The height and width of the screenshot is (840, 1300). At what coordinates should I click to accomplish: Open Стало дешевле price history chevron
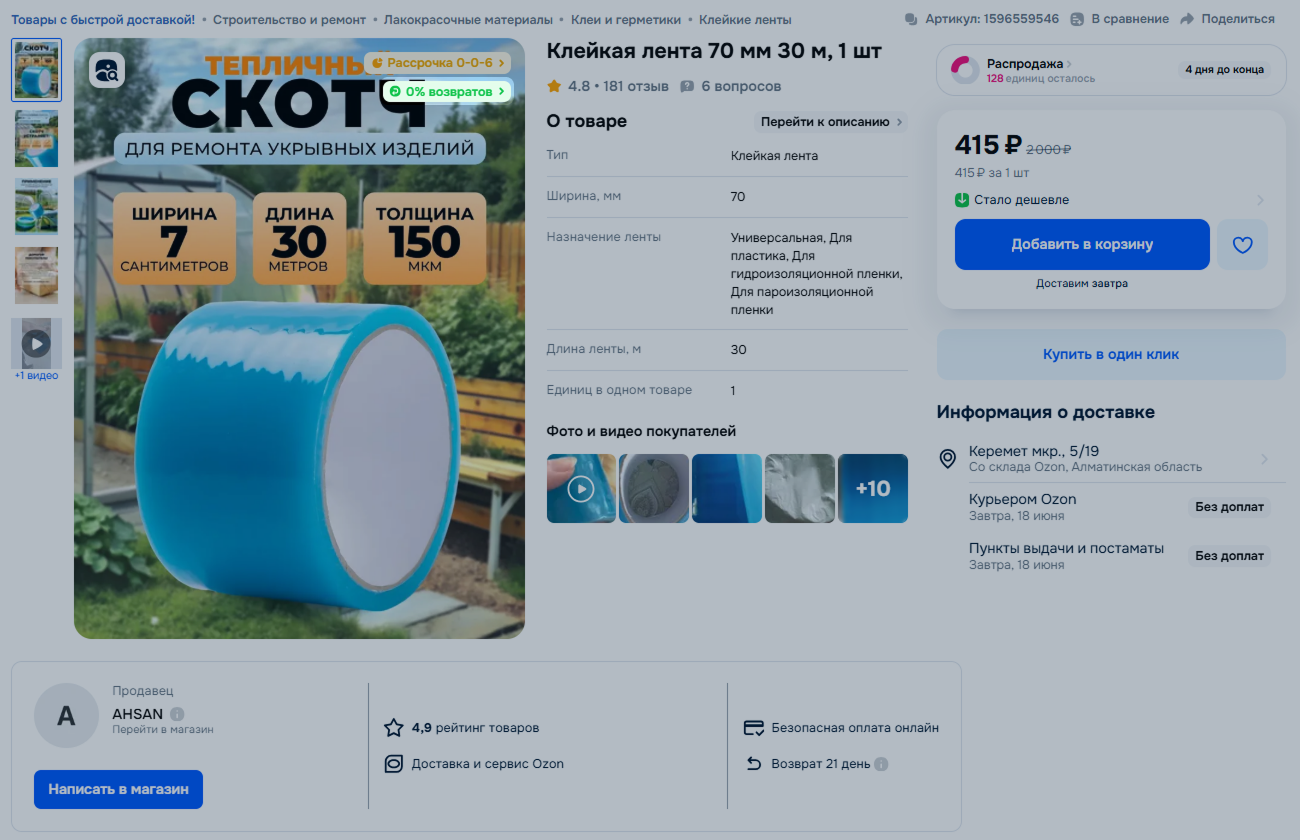tap(1260, 200)
